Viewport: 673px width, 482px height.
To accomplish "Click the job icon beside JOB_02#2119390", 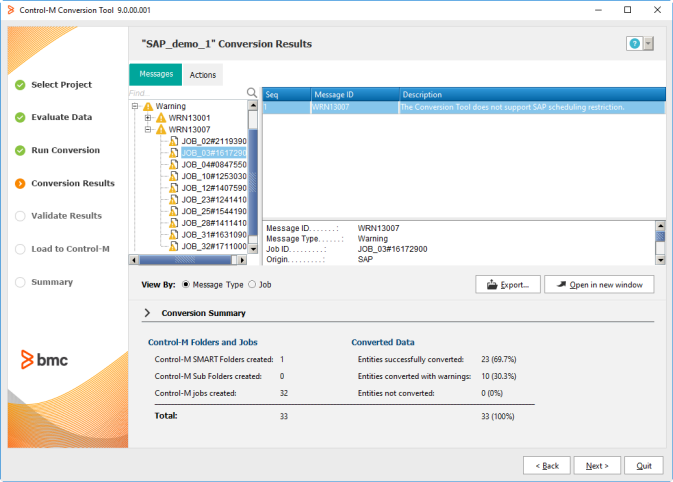I will pos(173,141).
